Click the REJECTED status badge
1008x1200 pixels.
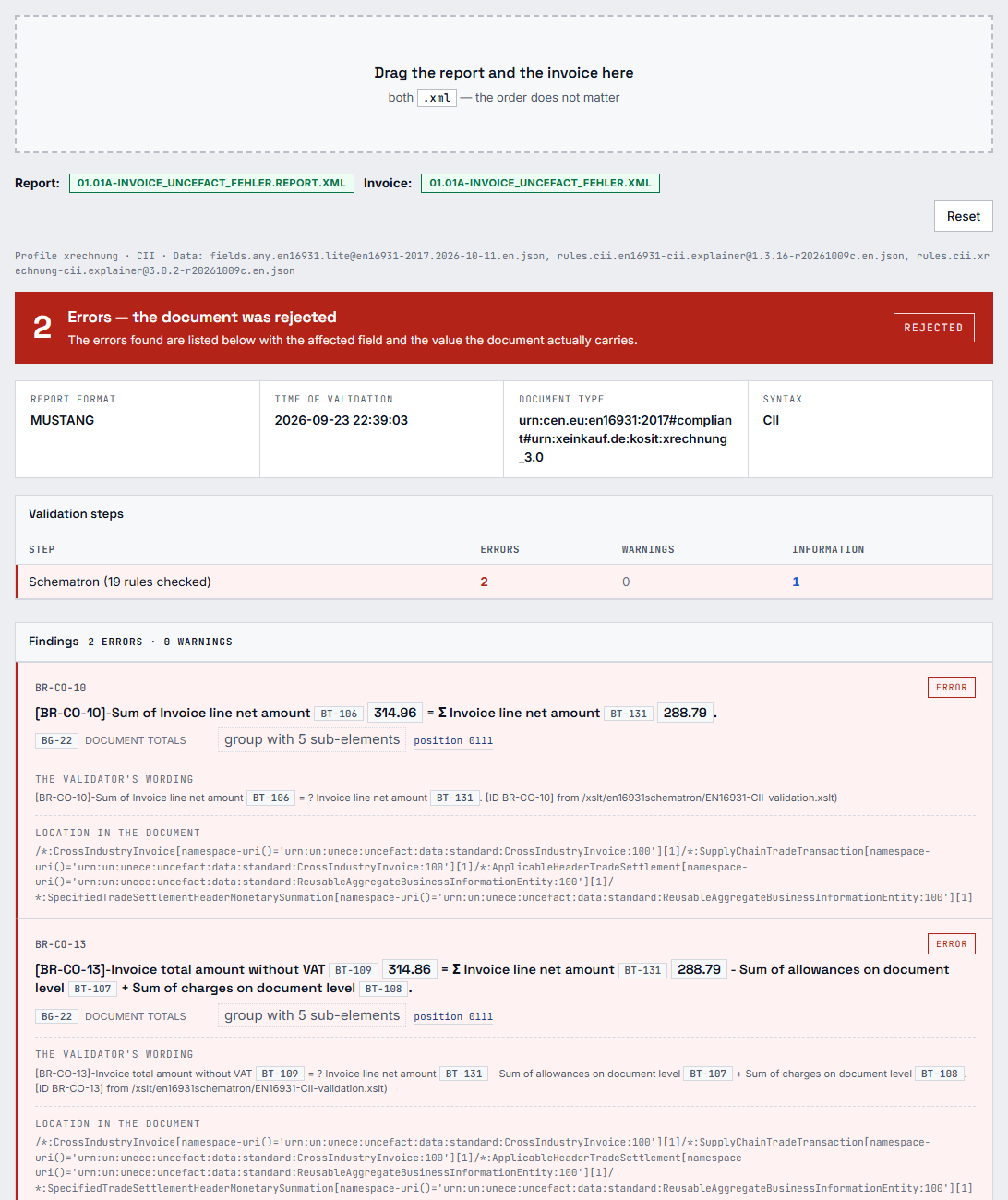click(933, 328)
